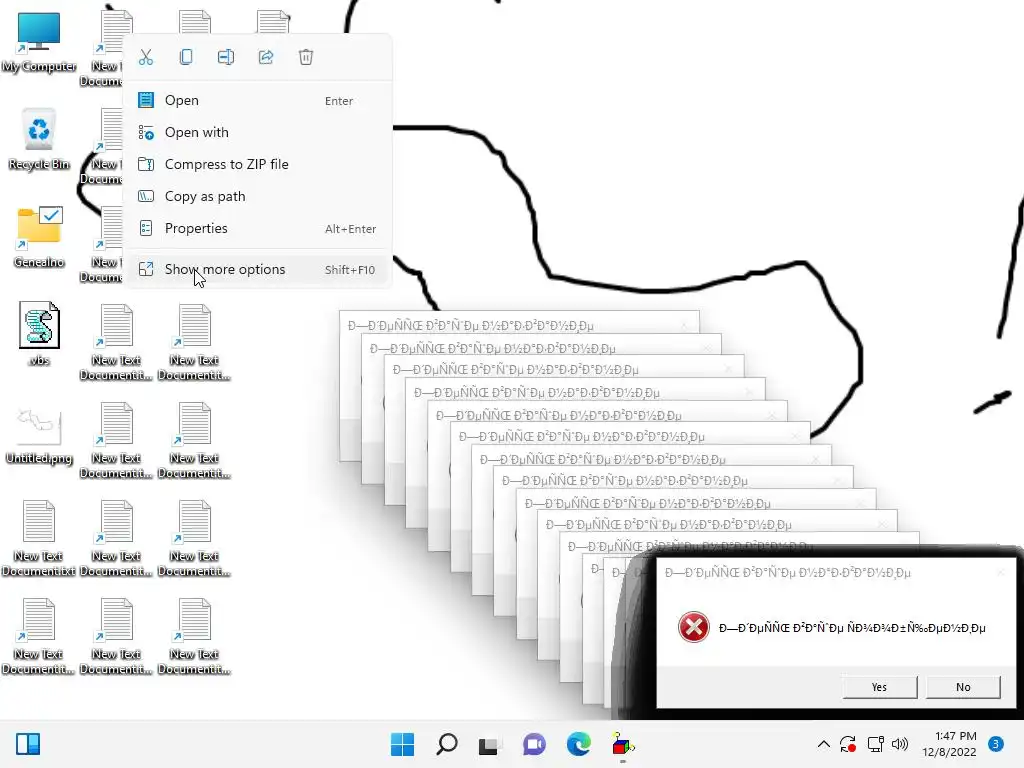Open the notification badge showing 3

995,744
